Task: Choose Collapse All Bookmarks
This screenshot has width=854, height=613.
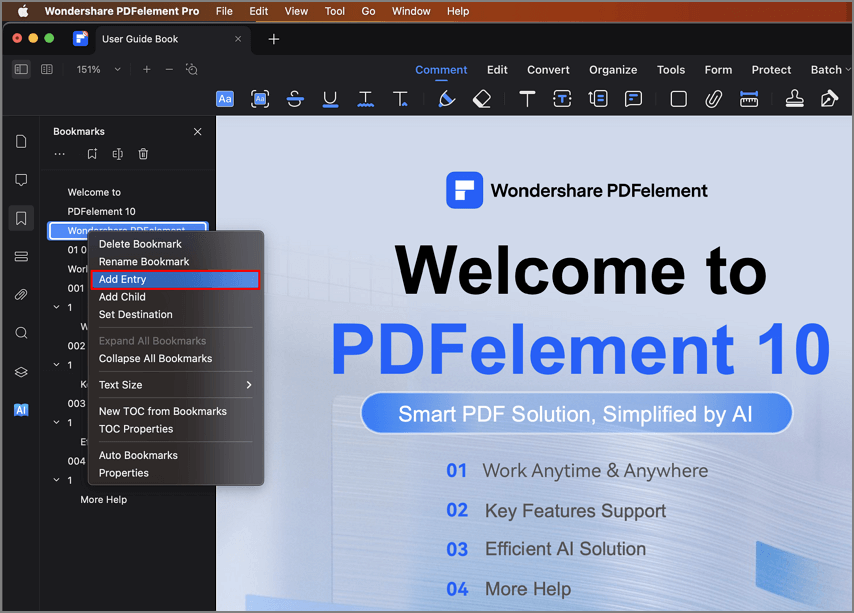Action: point(175,358)
